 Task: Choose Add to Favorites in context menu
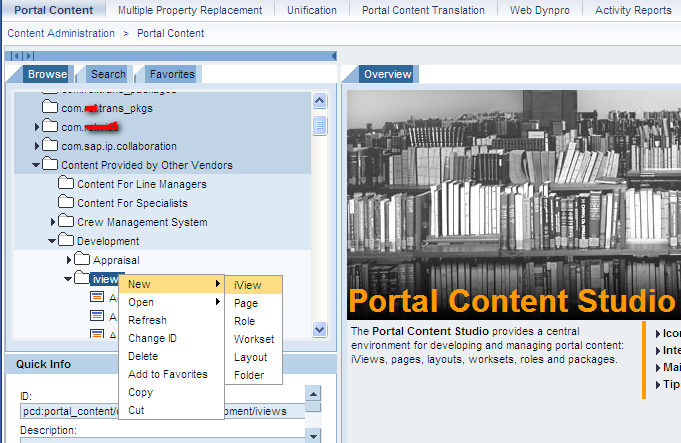168,374
